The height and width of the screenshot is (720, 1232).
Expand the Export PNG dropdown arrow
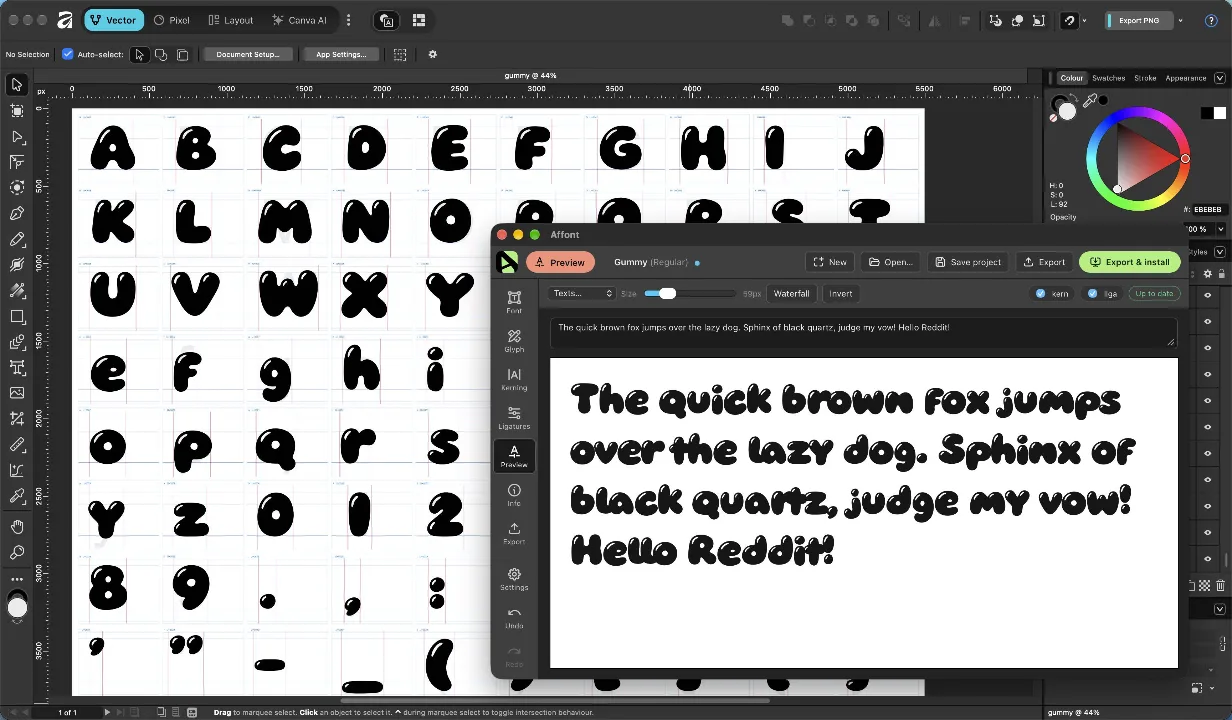(1180, 20)
